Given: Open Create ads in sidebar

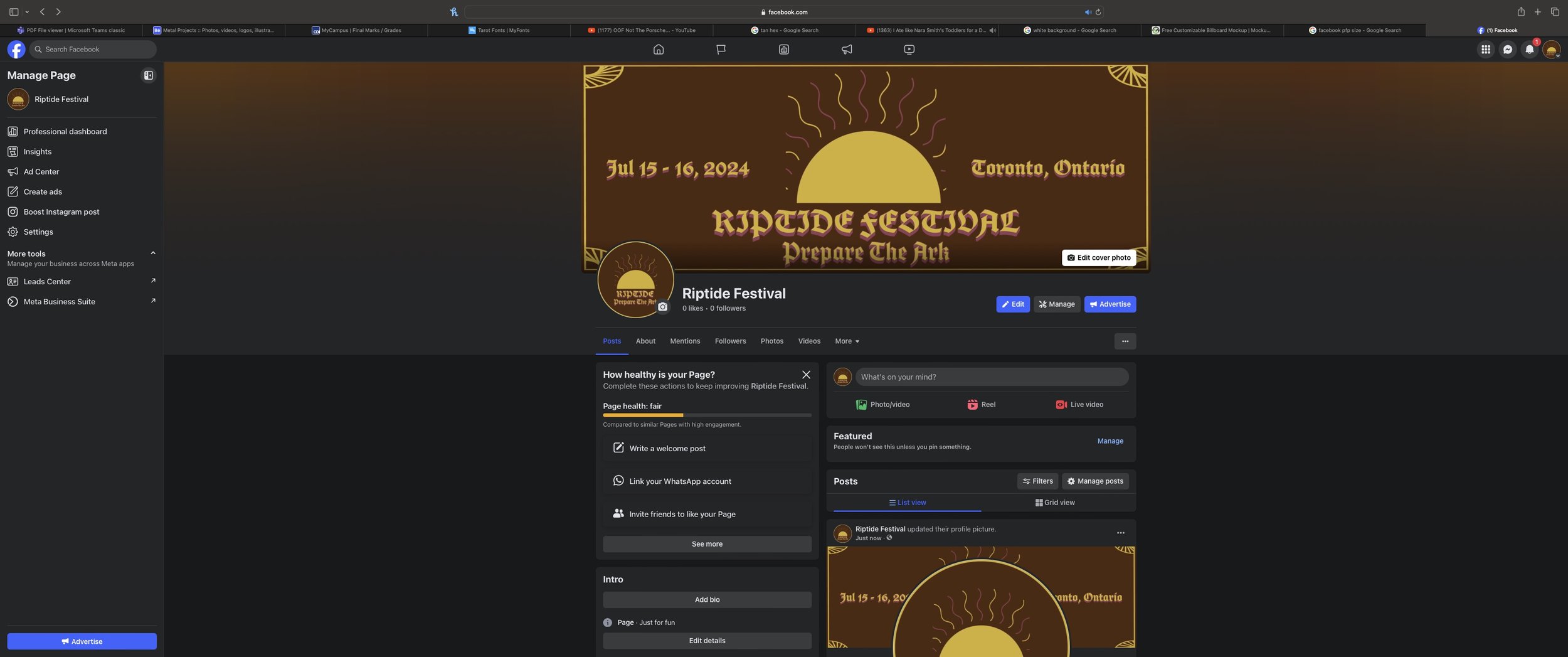Looking at the screenshot, I should [x=82, y=191].
